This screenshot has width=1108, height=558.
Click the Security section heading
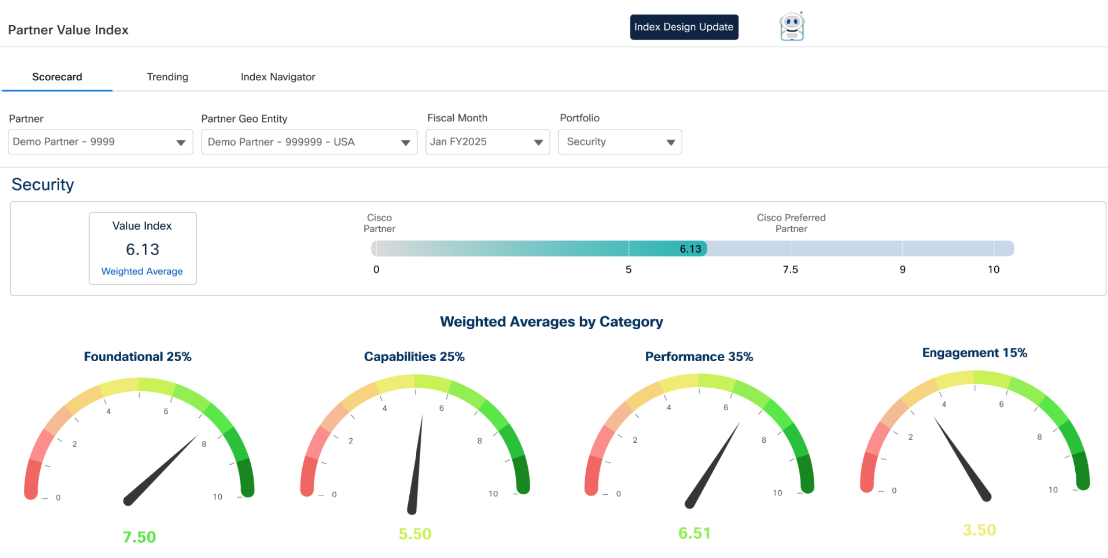pyautogui.click(x=42, y=185)
